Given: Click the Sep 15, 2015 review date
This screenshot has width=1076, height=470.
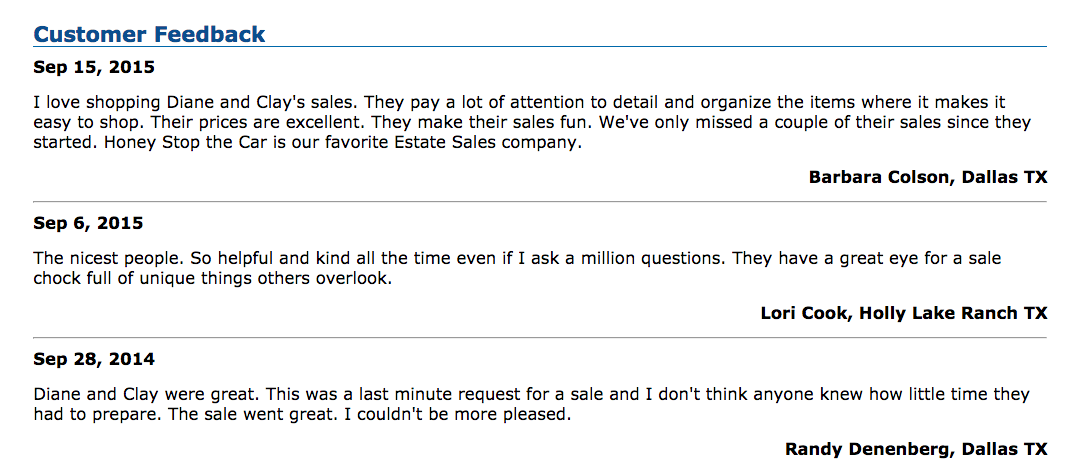Looking at the screenshot, I should pyautogui.click(x=94, y=68).
